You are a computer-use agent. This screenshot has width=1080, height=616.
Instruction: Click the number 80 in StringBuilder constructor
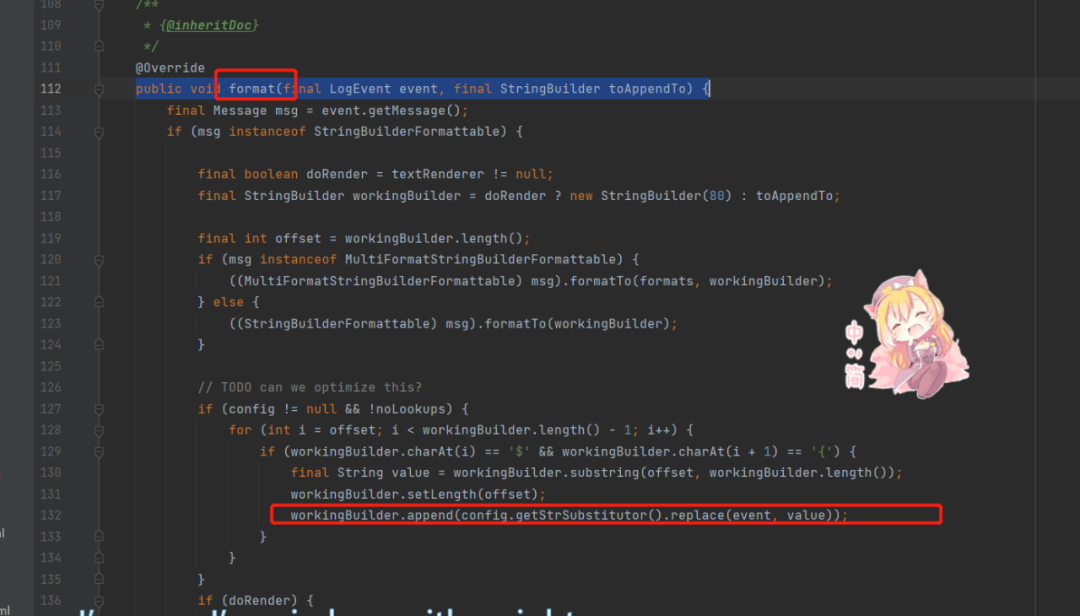717,196
